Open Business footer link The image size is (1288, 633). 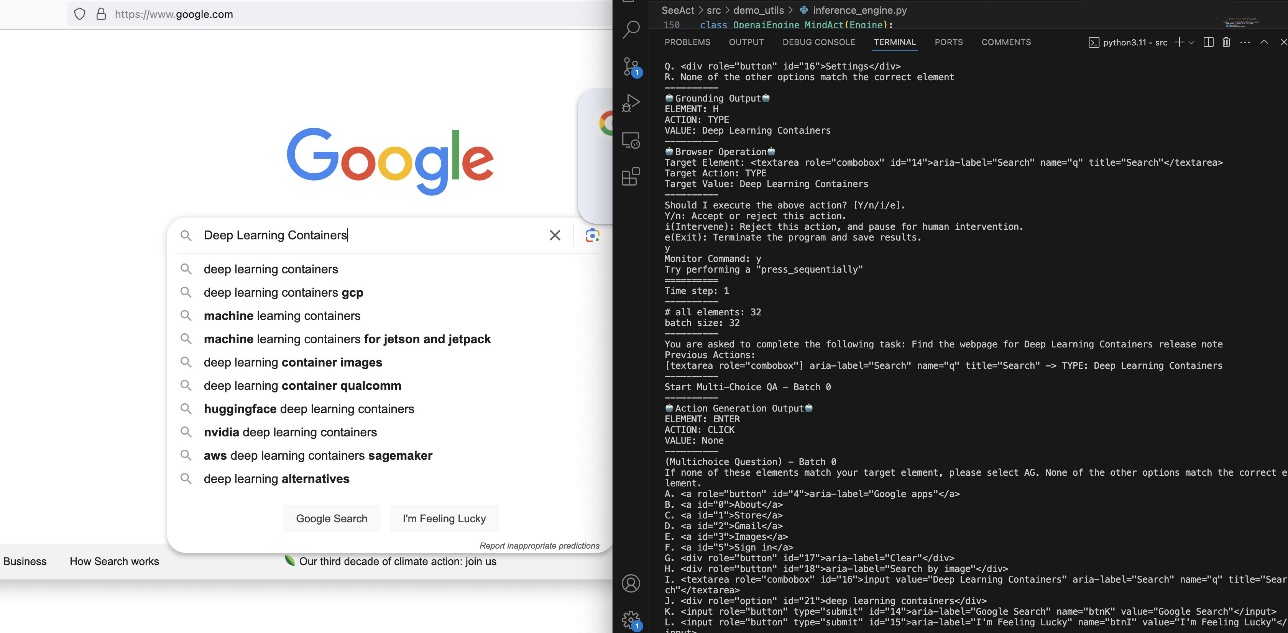tap(25, 561)
